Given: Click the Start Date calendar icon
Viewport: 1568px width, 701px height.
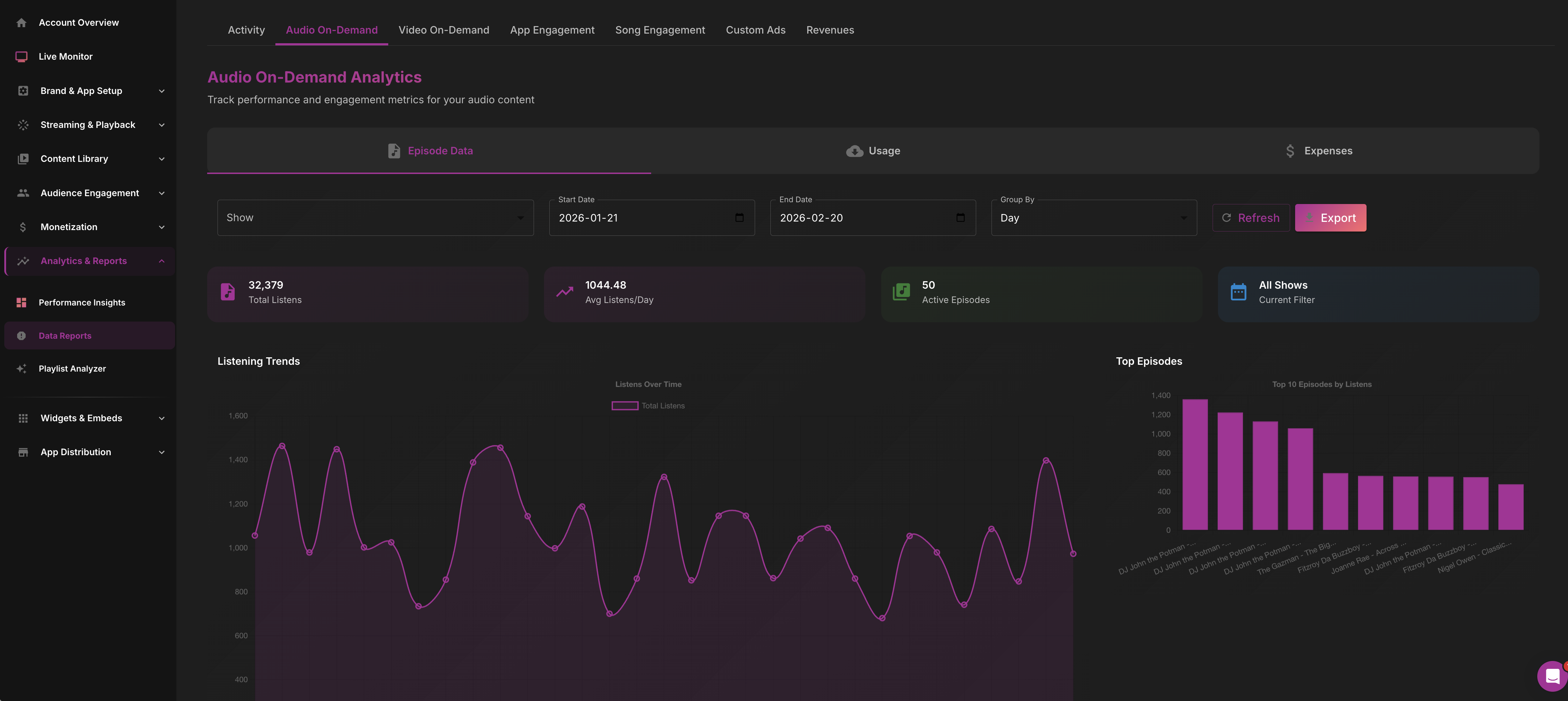Looking at the screenshot, I should pyautogui.click(x=739, y=218).
